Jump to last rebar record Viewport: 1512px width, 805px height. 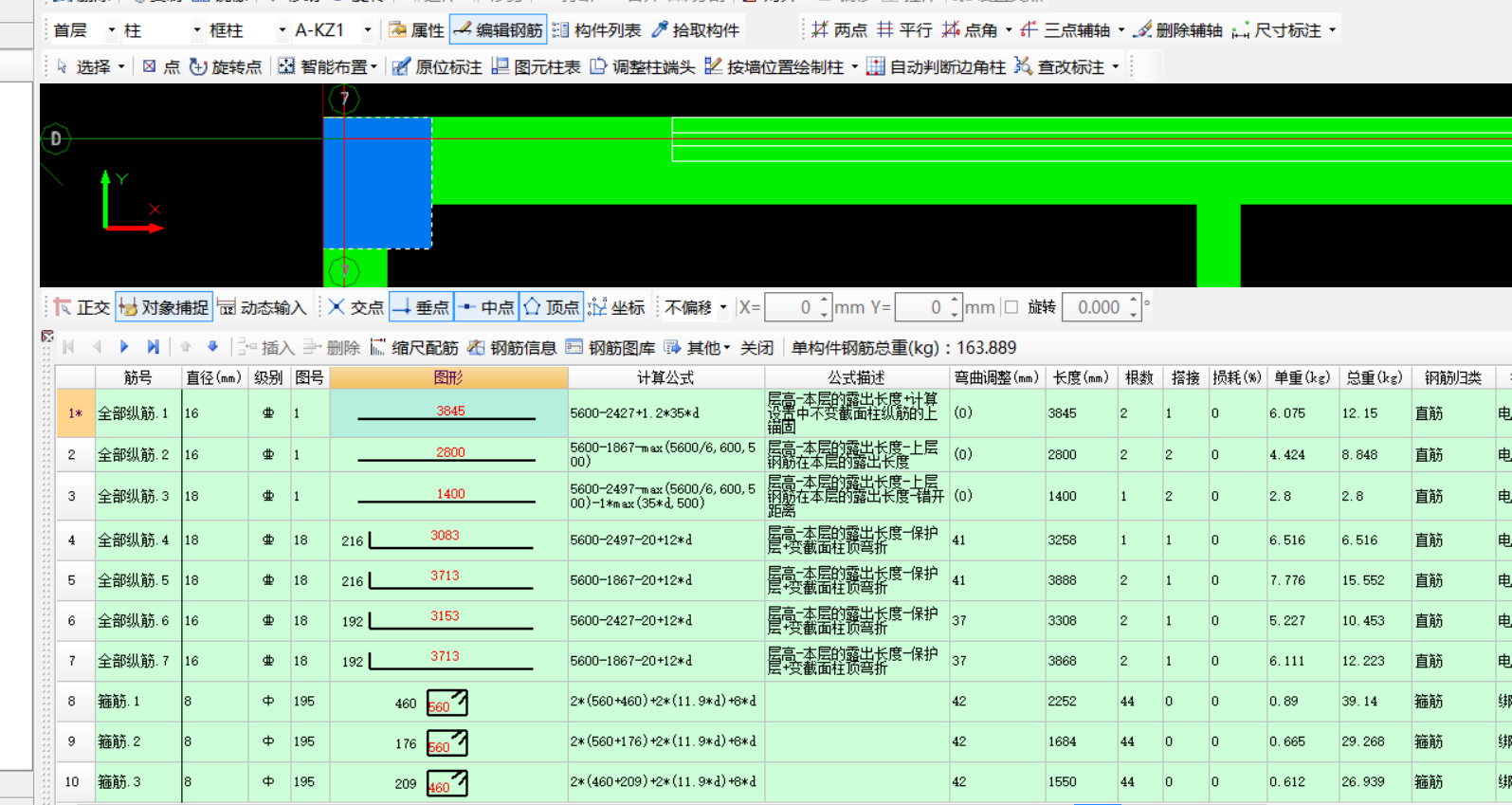(x=153, y=347)
